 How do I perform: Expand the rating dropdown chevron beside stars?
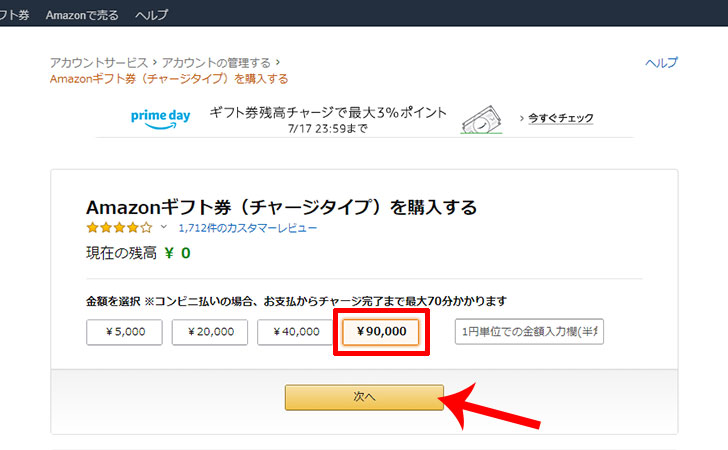coord(163,227)
